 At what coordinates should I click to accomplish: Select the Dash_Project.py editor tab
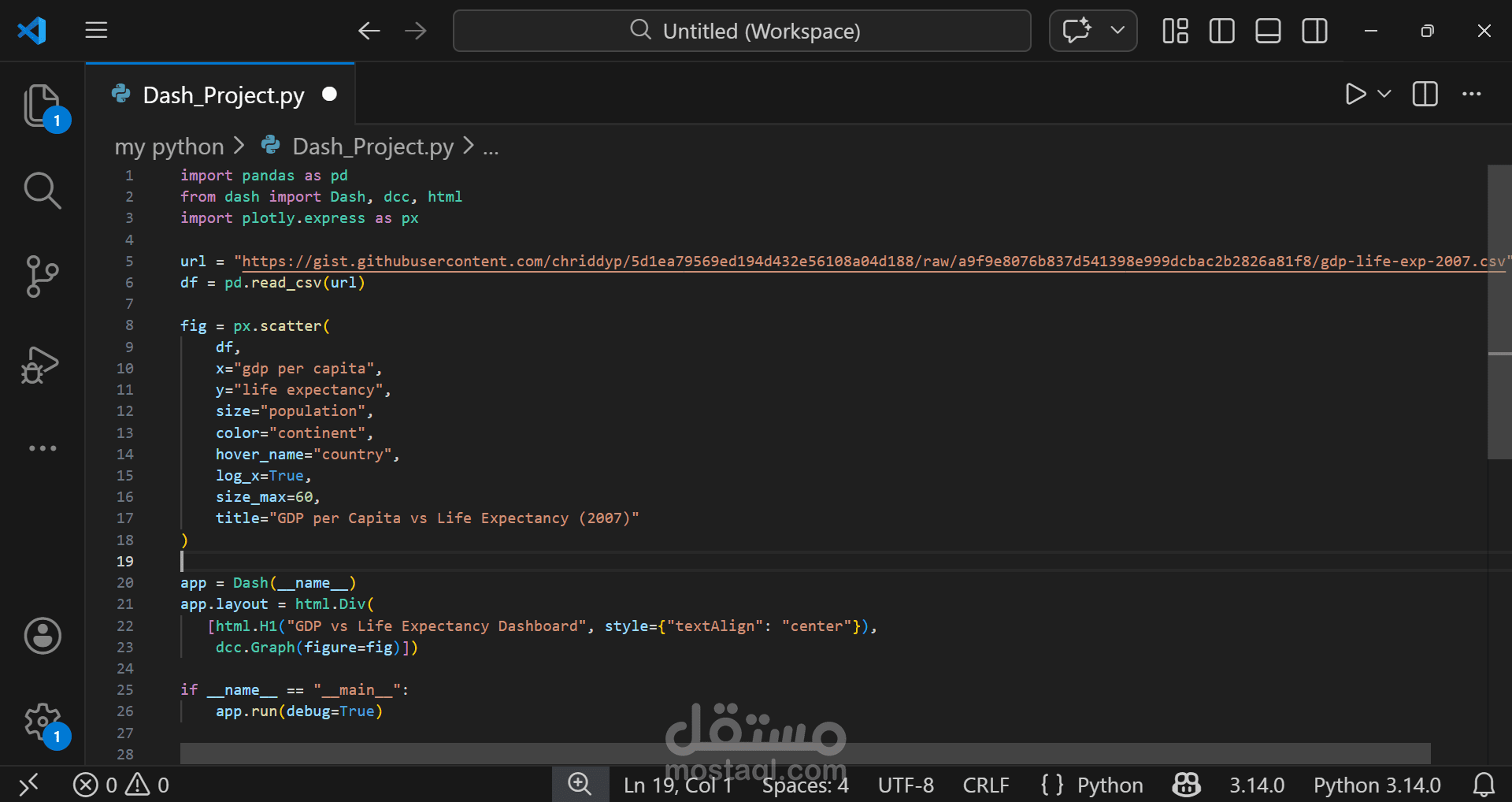tap(223, 95)
